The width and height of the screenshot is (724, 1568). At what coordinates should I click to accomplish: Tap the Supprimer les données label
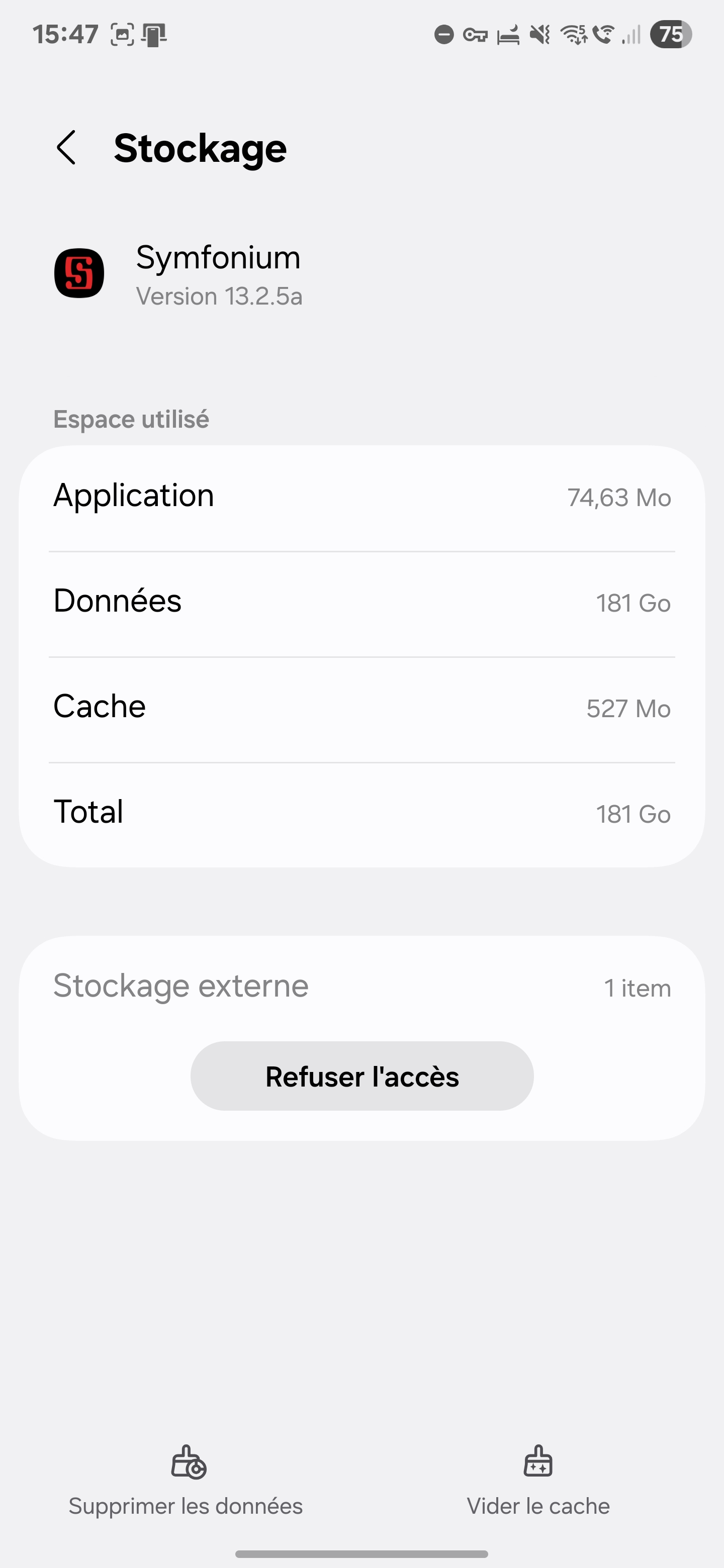[186, 1506]
